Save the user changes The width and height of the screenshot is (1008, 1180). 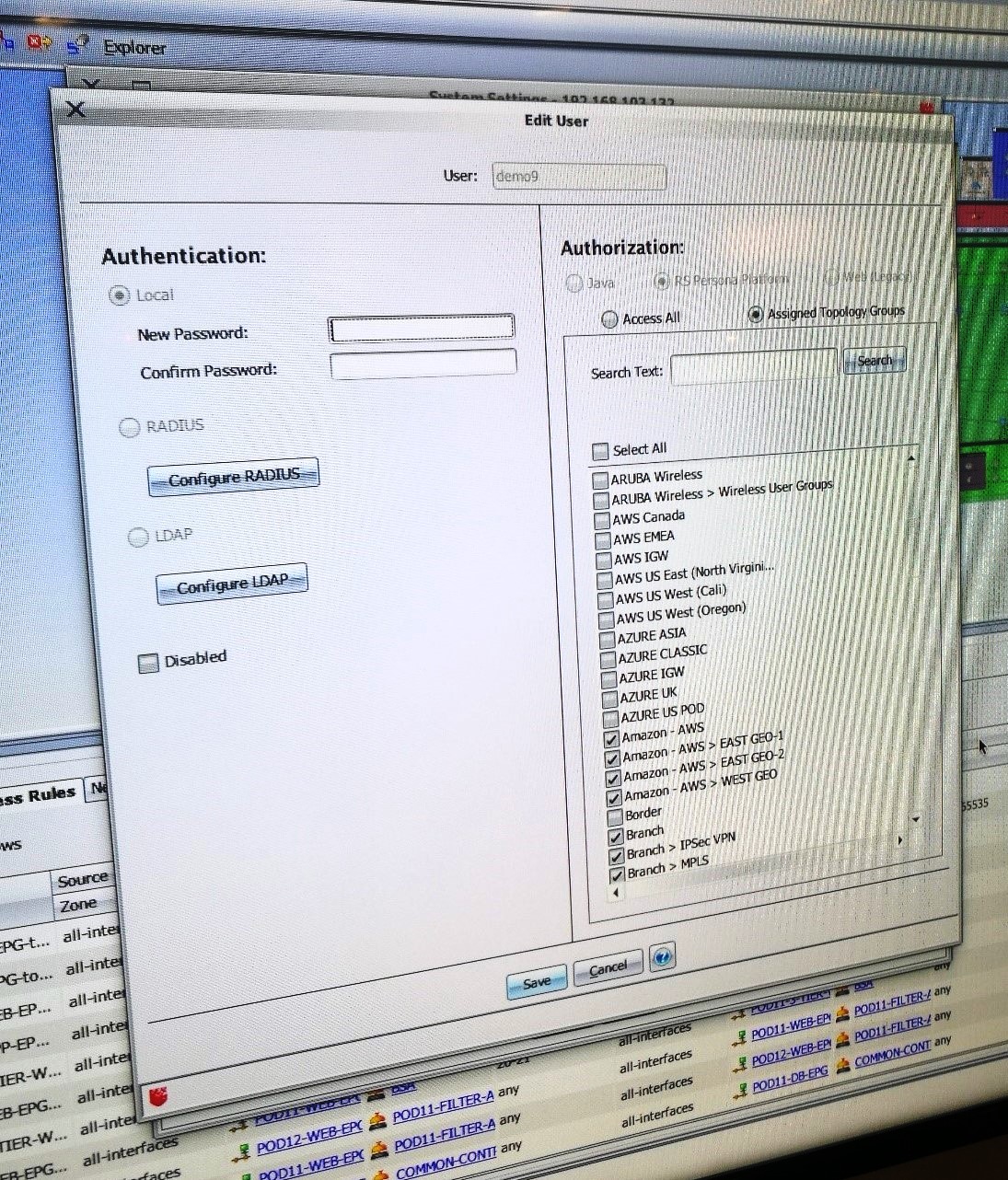click(x=537, y=982)
